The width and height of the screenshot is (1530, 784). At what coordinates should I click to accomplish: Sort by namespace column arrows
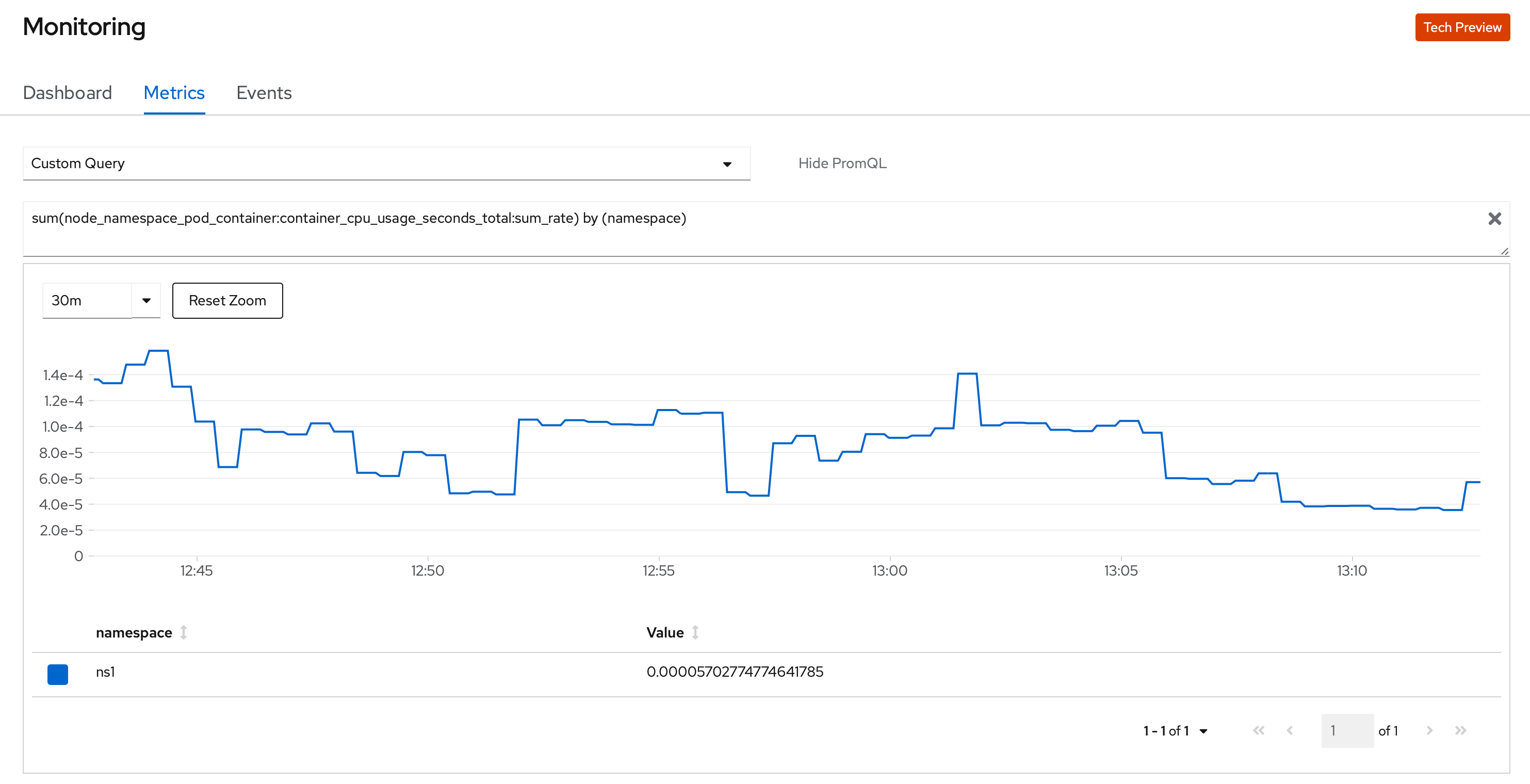tap(184, 632)
